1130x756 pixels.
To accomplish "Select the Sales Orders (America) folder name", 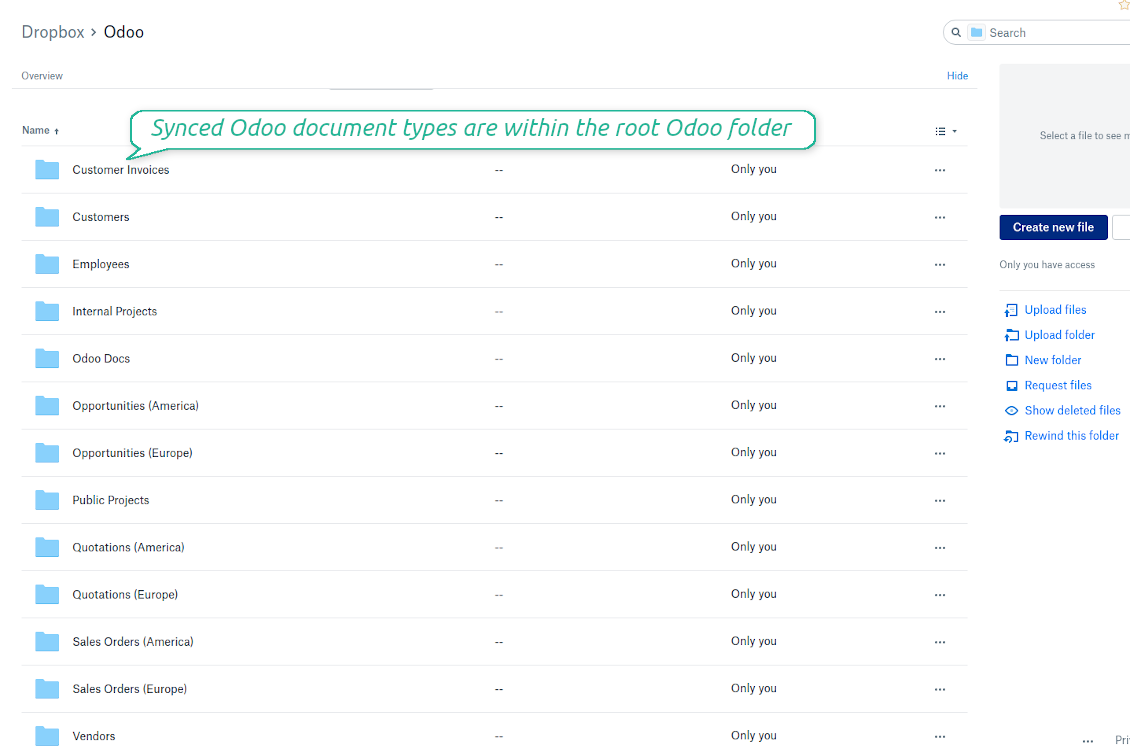I will [133, 642].
